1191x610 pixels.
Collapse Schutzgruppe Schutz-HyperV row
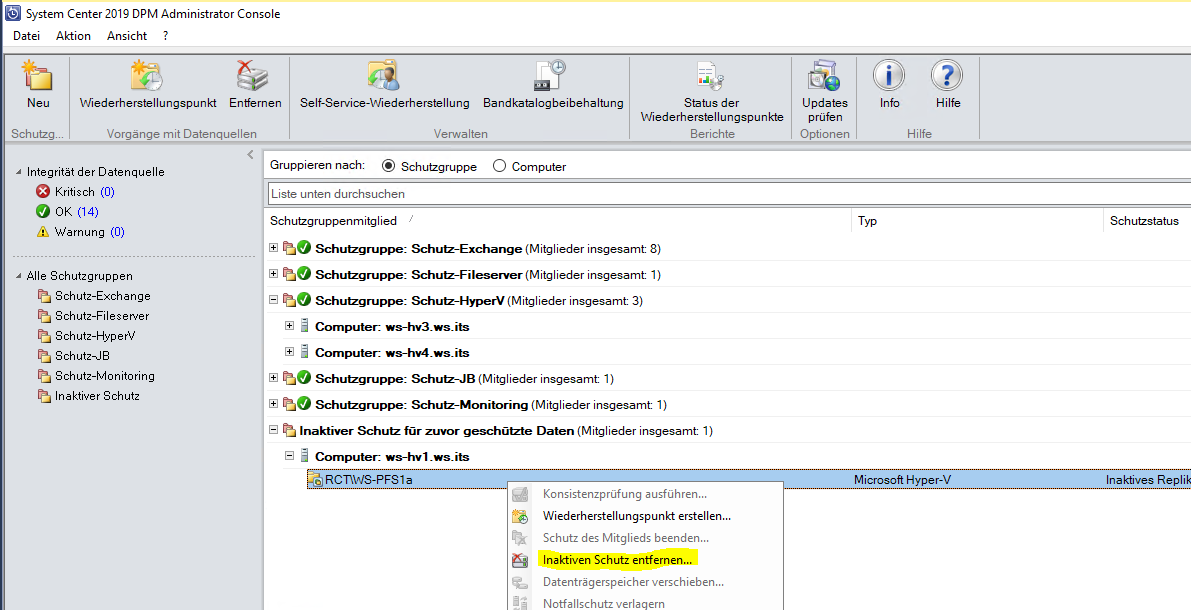click(273, 300)
